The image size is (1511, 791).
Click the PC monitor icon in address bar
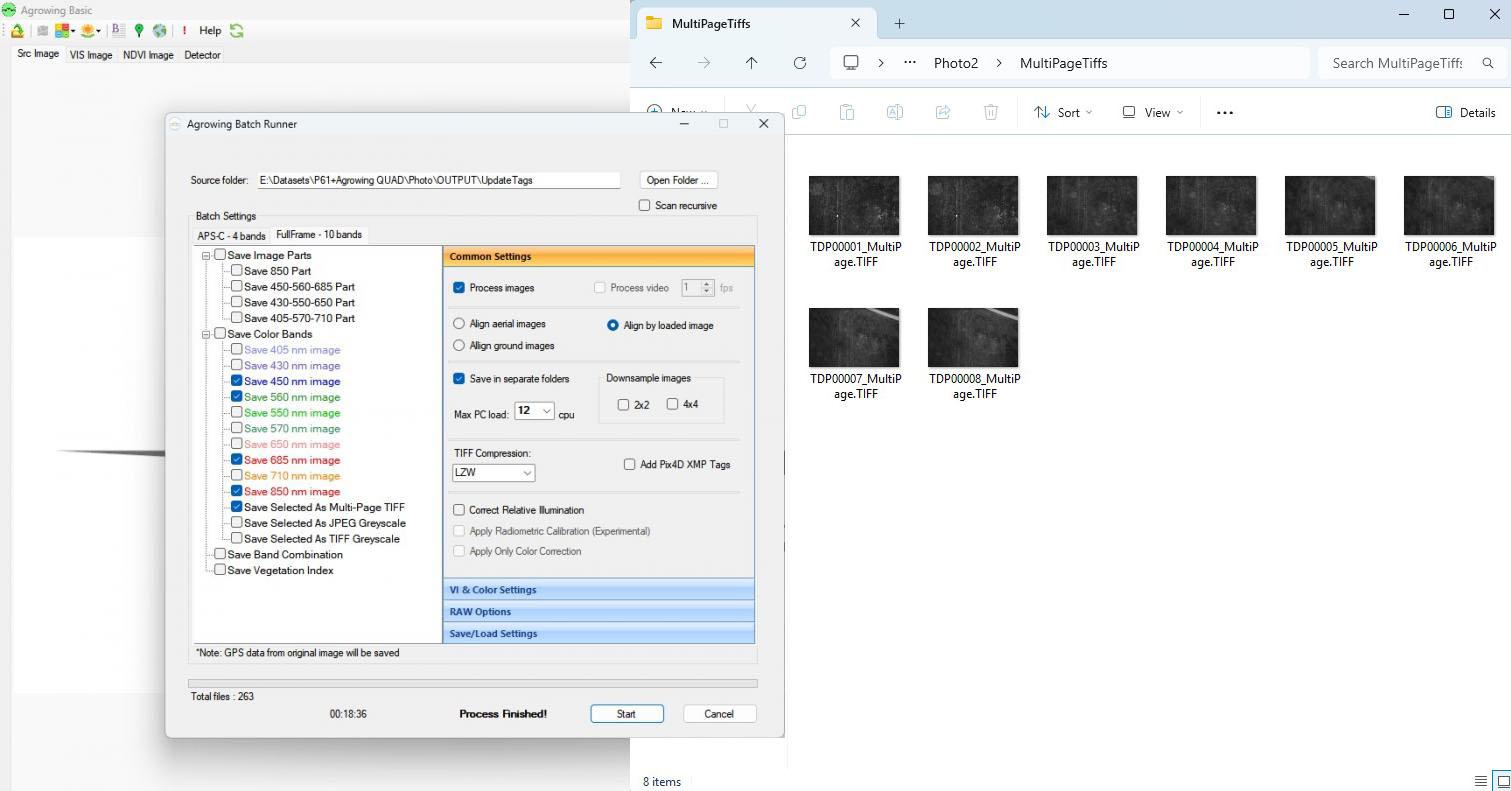(x=851, y=63)
